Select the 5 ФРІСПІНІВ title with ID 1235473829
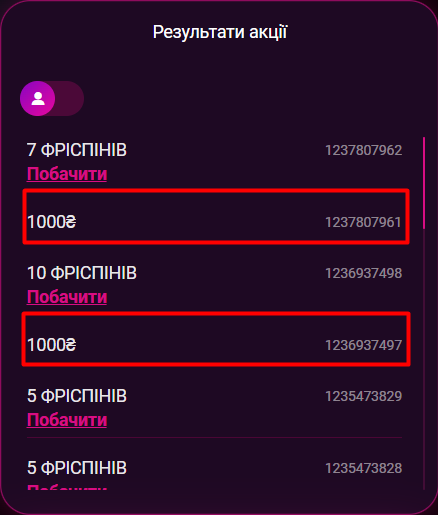The image size is (438, 515). pos(77,396)
